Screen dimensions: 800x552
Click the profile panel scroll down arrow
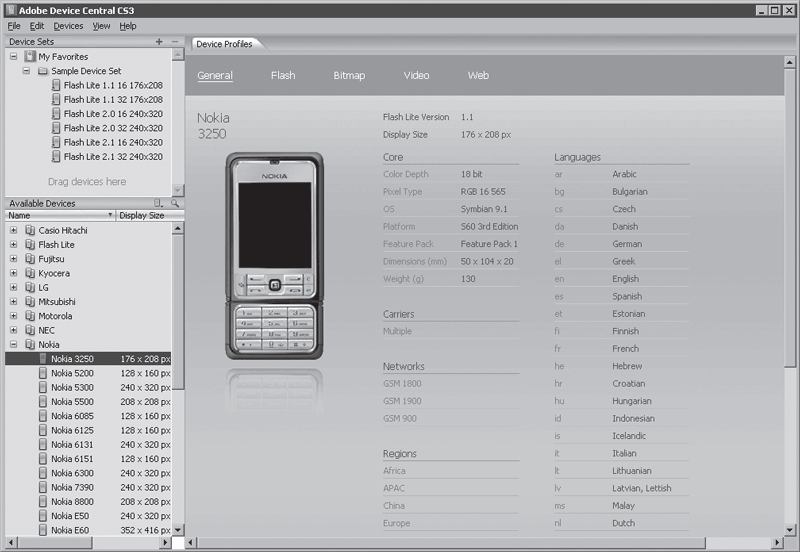(x=789, y=530)
